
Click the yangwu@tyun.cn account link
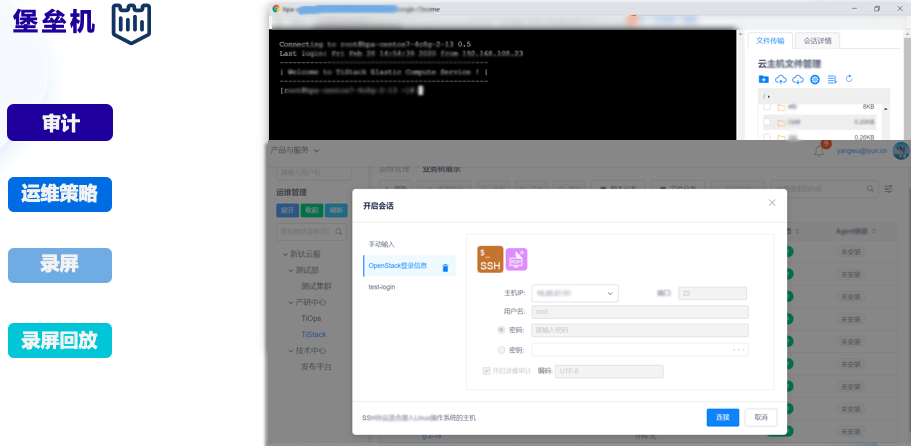[x=862, y=151]
